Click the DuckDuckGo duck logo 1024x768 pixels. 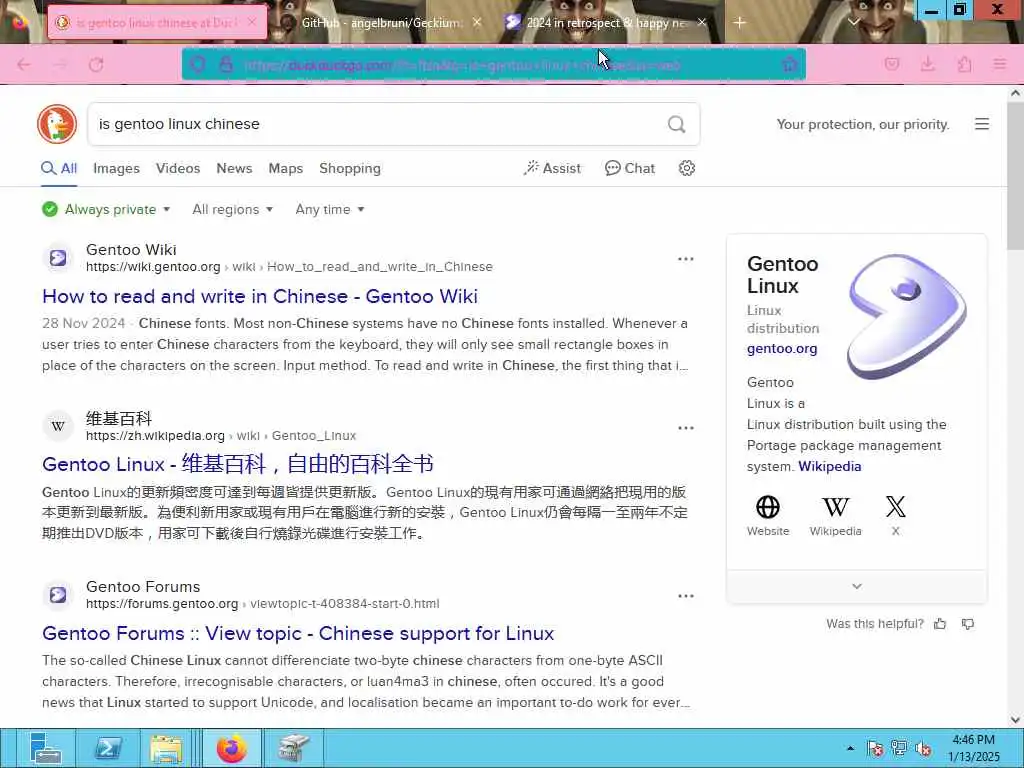coord(57,124)
